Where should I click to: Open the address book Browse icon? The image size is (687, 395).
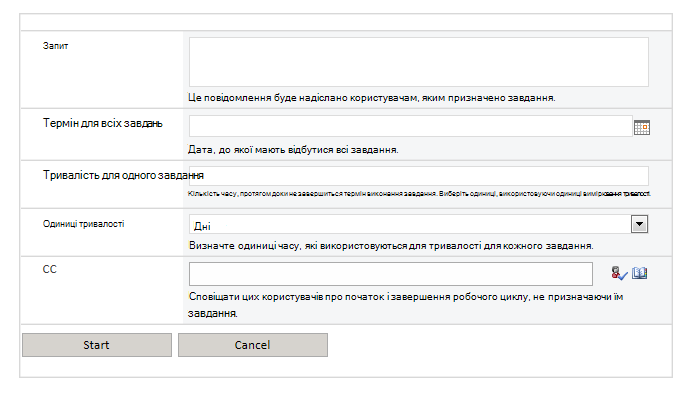pyautogui.click(x=639, y=273)
